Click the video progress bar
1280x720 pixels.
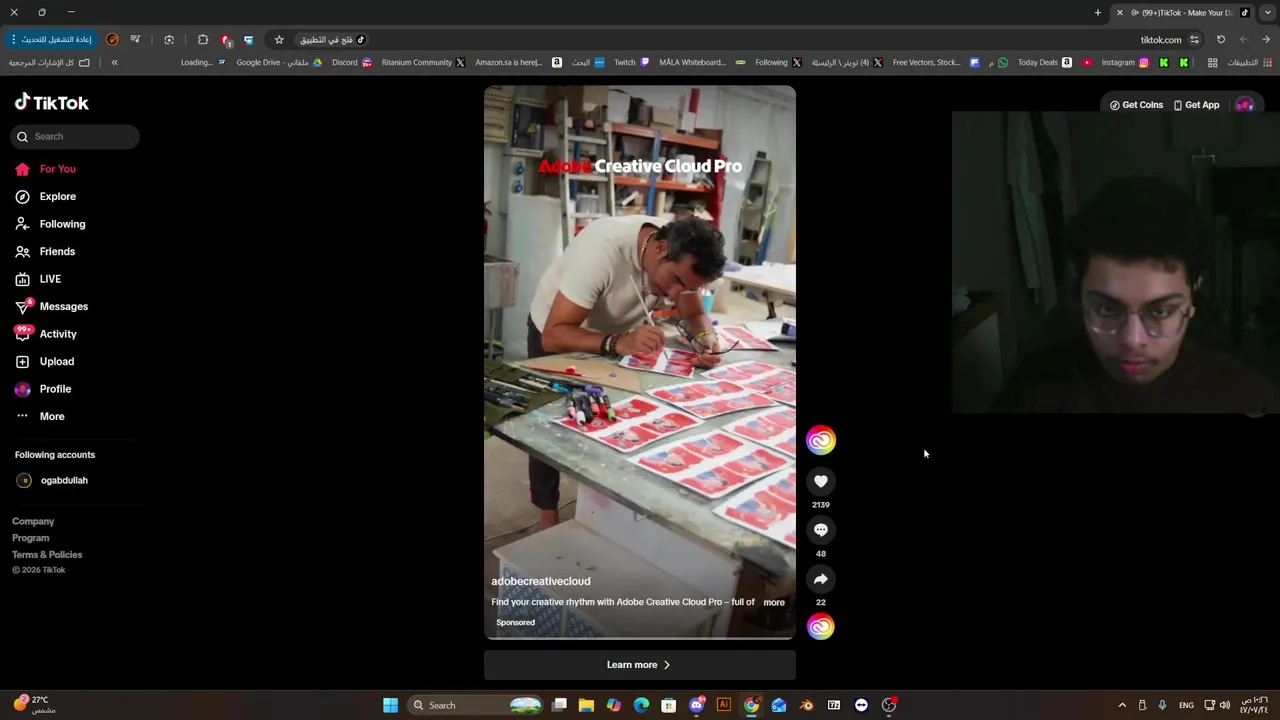640,638
